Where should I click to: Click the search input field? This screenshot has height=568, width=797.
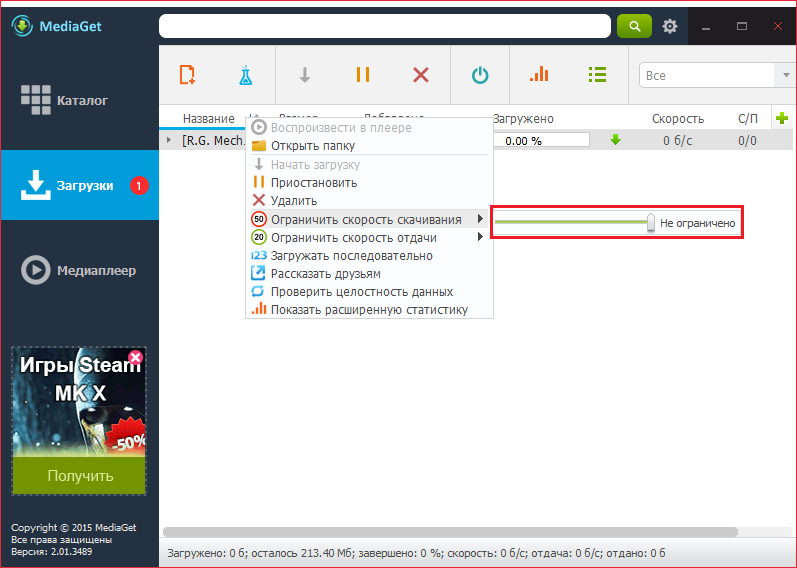(385, 26)
